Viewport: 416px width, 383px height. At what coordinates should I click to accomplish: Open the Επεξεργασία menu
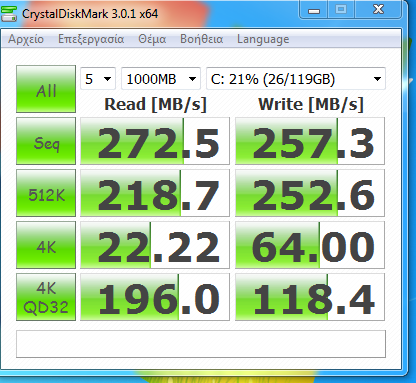click(x=91, y=39)
